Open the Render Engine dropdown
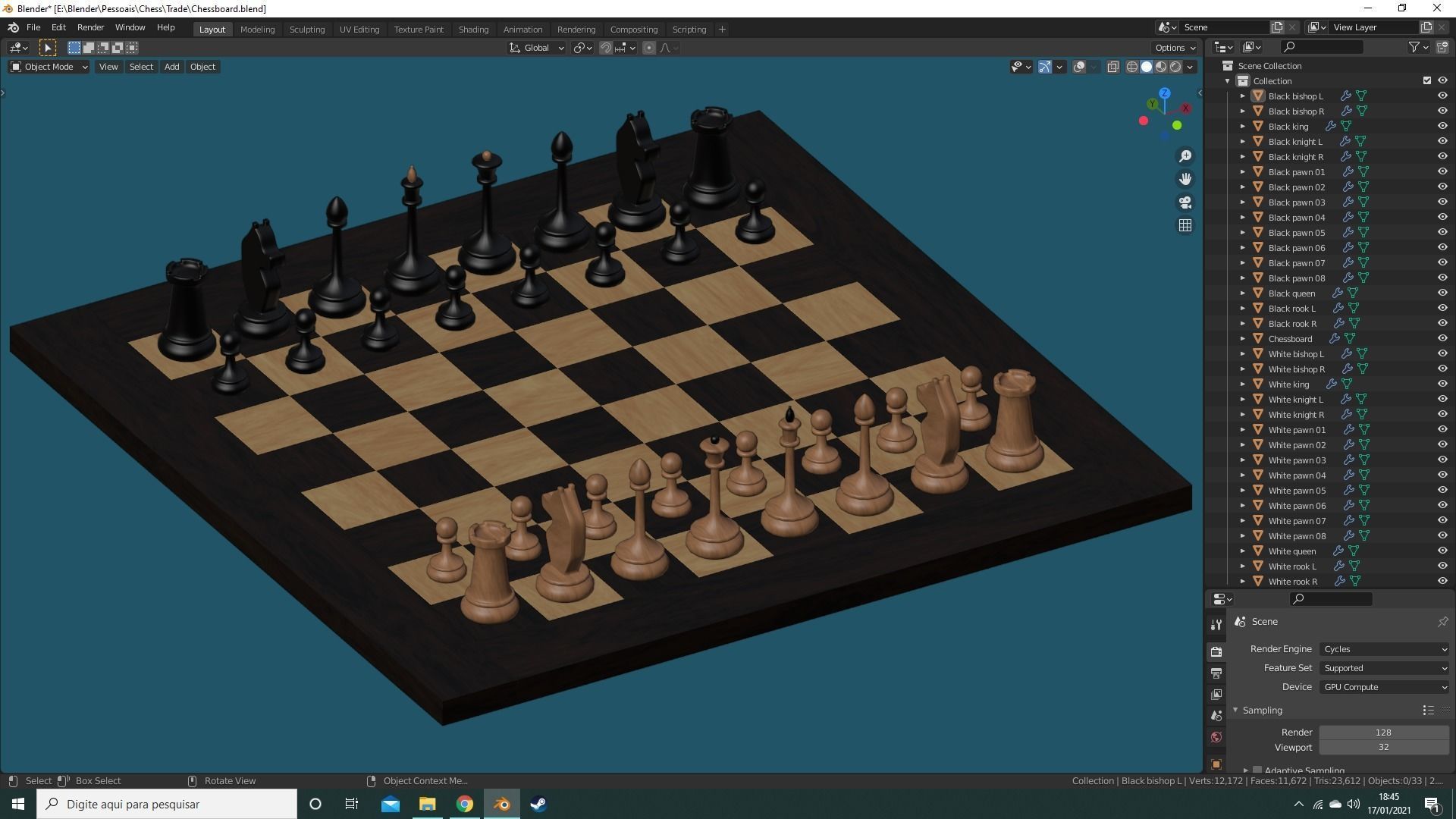The width and height of the screenshot is (1456, 819). (1384, 649)
